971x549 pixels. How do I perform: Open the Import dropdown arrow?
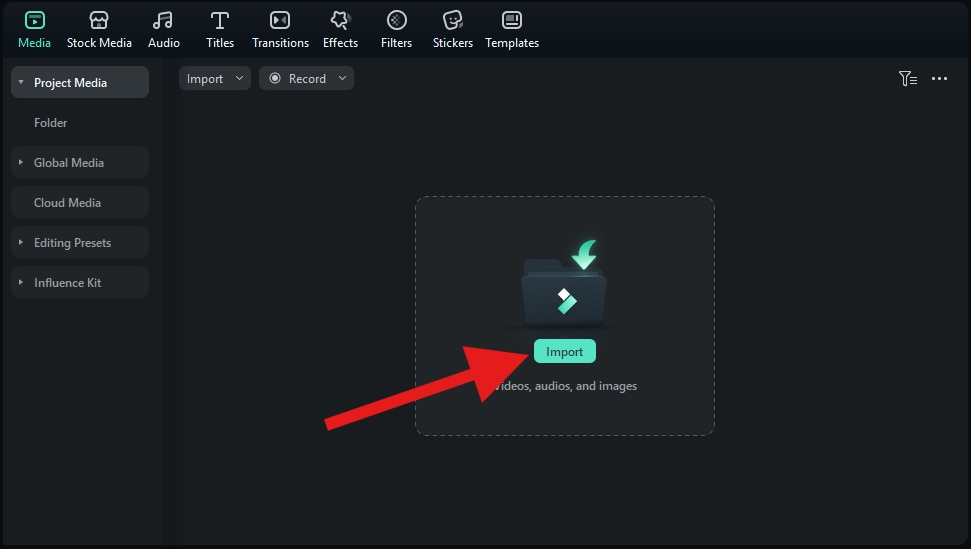click(239, 78)
